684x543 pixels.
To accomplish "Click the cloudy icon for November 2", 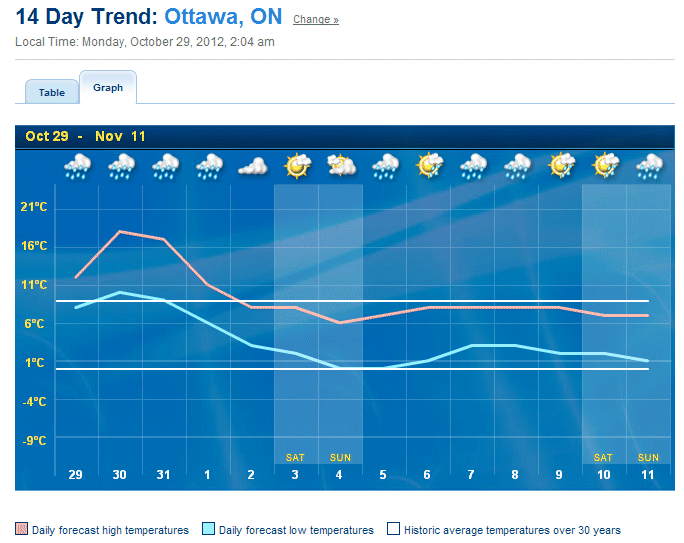I will coord(253,166).
